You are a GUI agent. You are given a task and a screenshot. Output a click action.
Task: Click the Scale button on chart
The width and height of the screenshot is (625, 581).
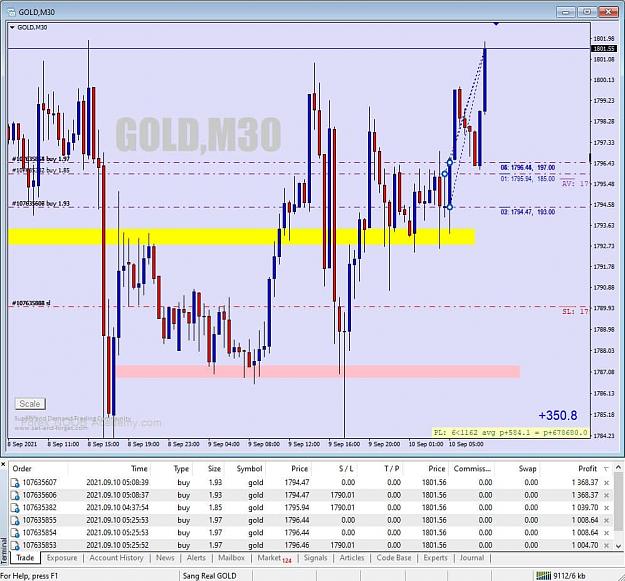(x=30, y=404)
